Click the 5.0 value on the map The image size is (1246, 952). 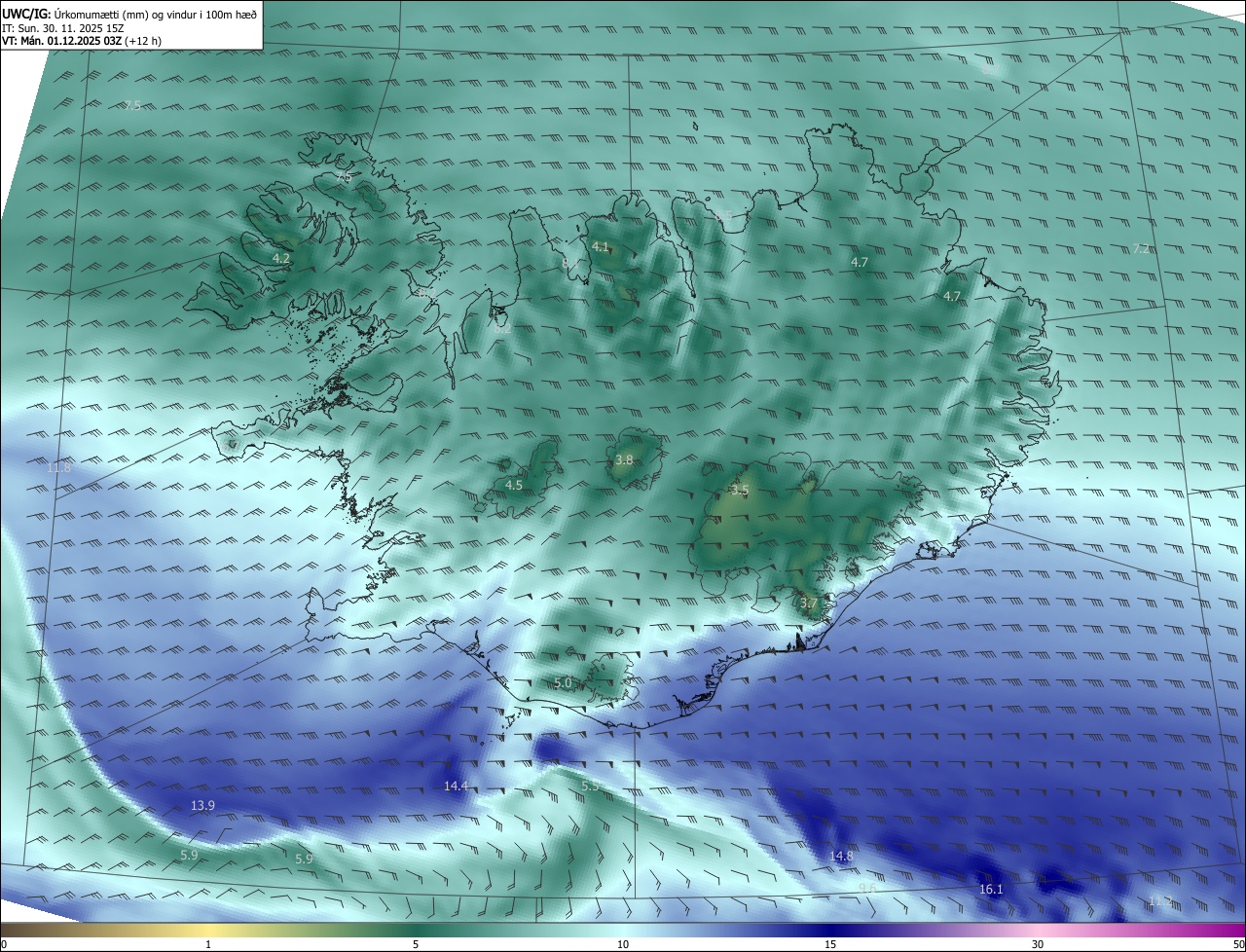tap(563, 683)
